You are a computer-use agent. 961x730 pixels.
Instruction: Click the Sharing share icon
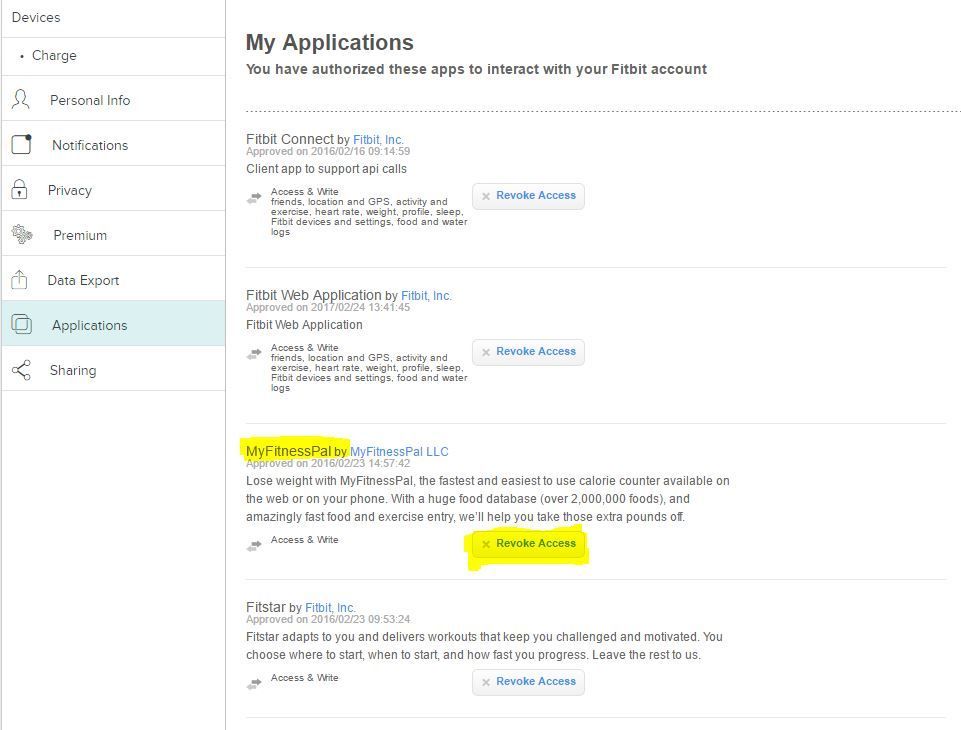point(21,370)
